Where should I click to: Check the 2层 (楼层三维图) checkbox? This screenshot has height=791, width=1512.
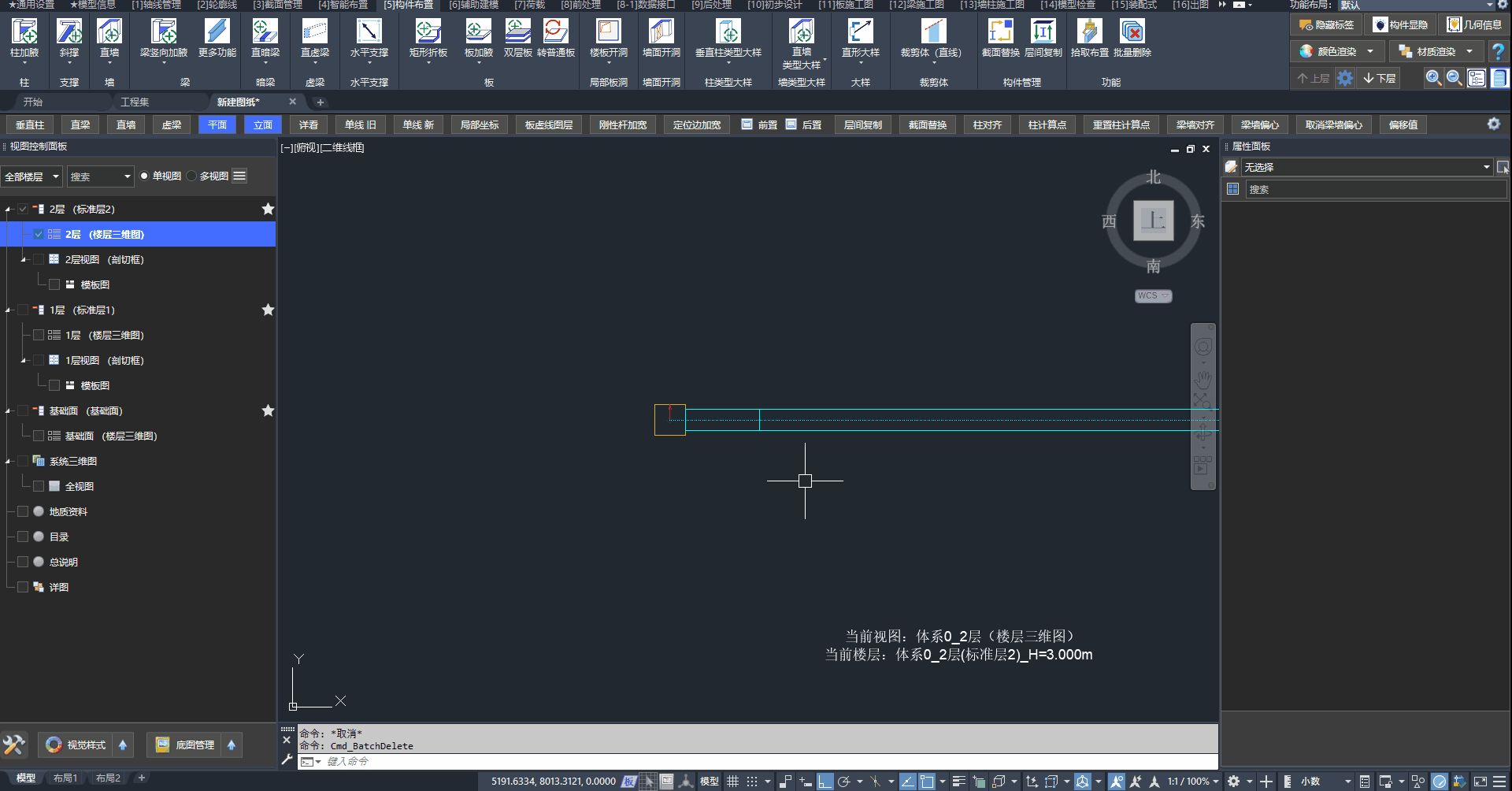click(39, 234)
